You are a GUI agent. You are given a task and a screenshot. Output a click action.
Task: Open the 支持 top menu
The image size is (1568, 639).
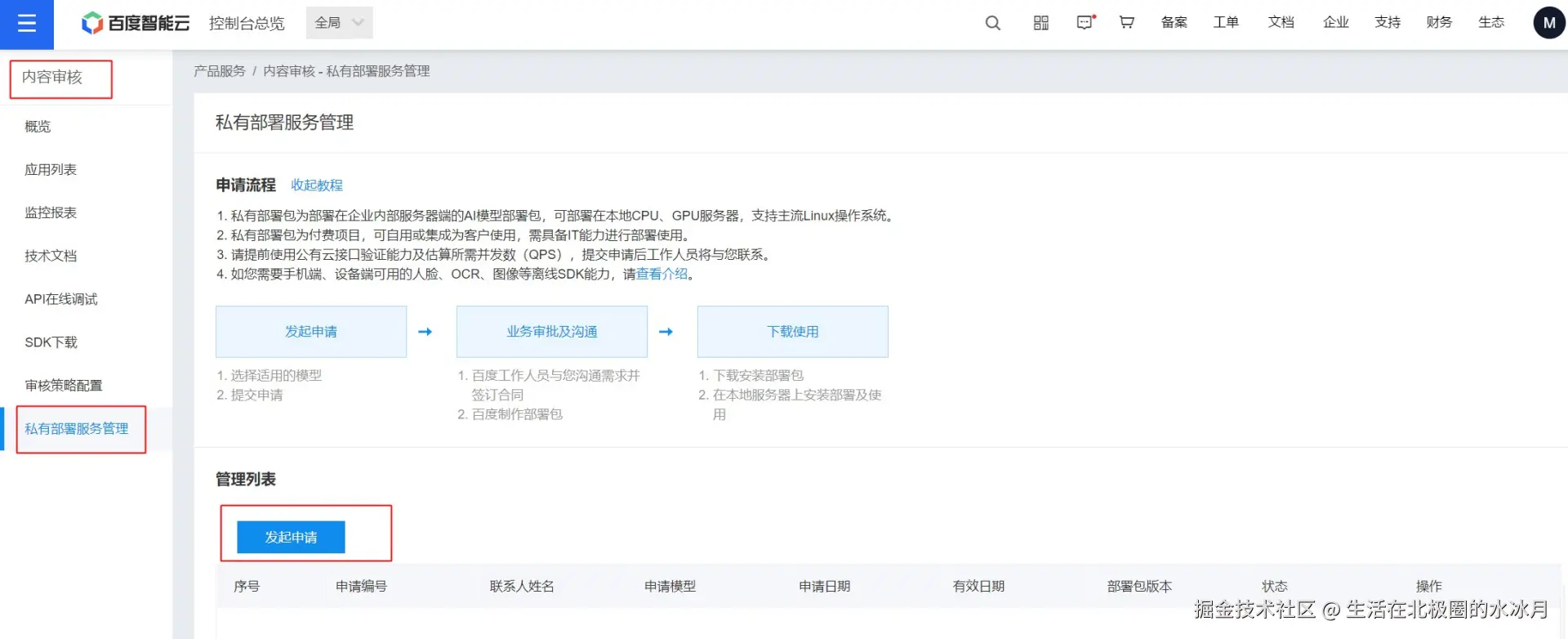tap(1388, 23)
